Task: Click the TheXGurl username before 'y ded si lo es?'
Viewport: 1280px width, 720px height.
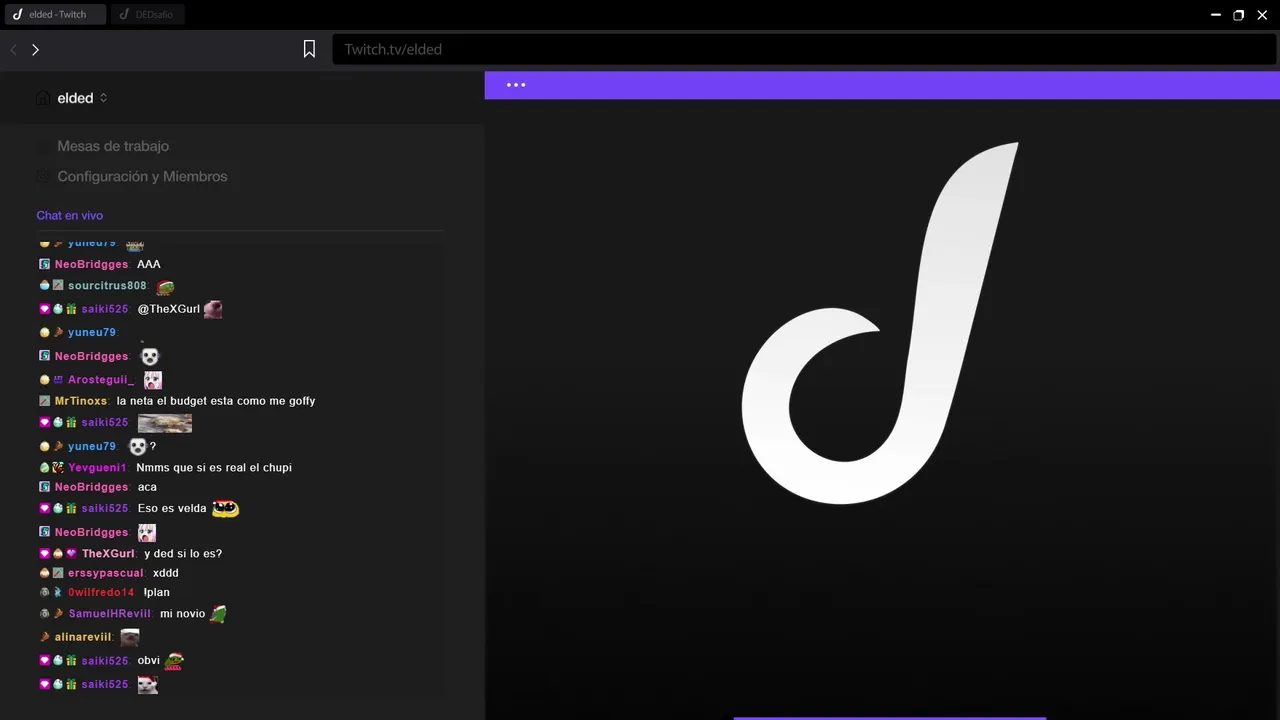Action: [108, 554]
